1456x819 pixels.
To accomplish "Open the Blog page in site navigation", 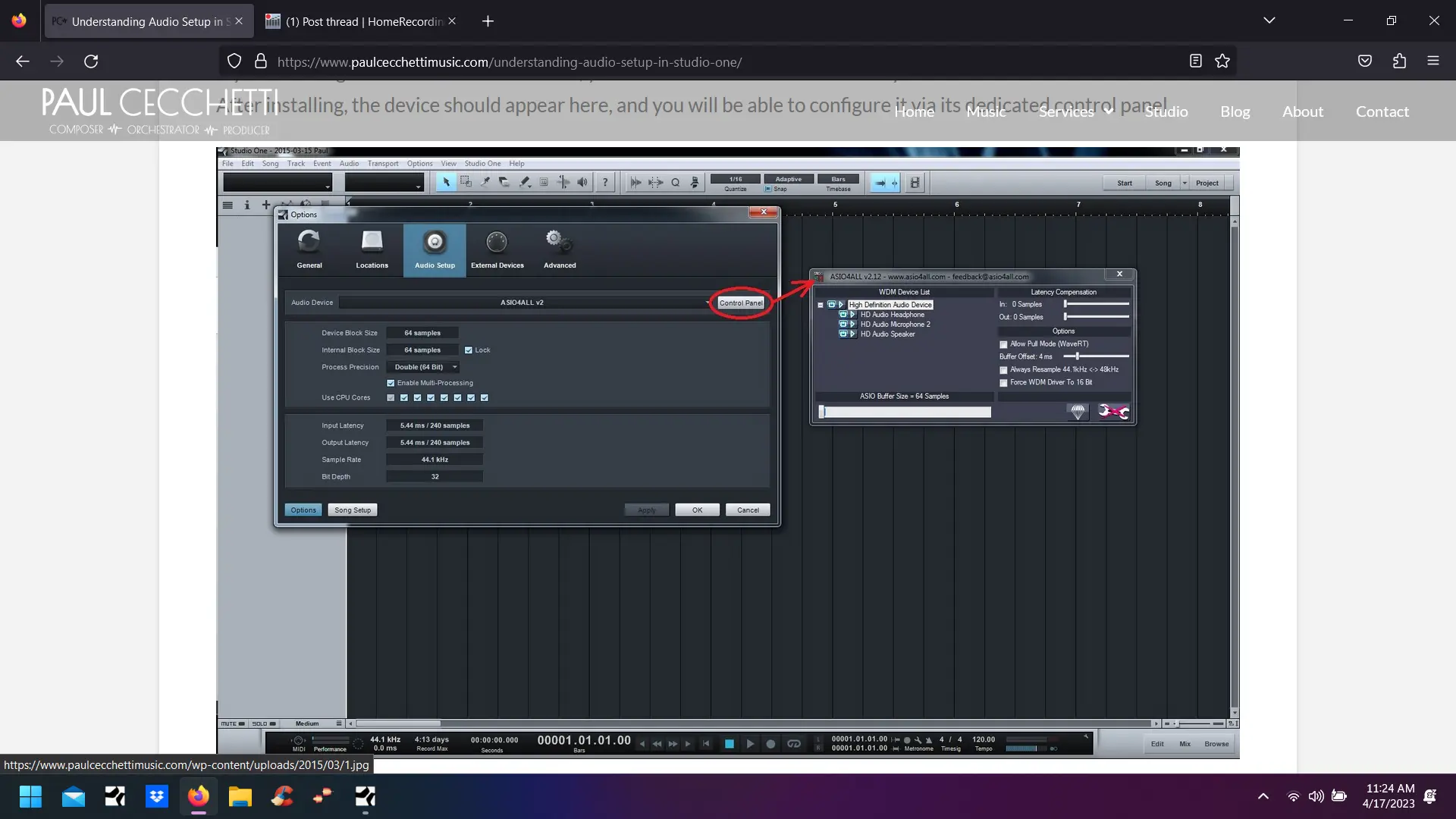I will click(x=1235, y=111).
